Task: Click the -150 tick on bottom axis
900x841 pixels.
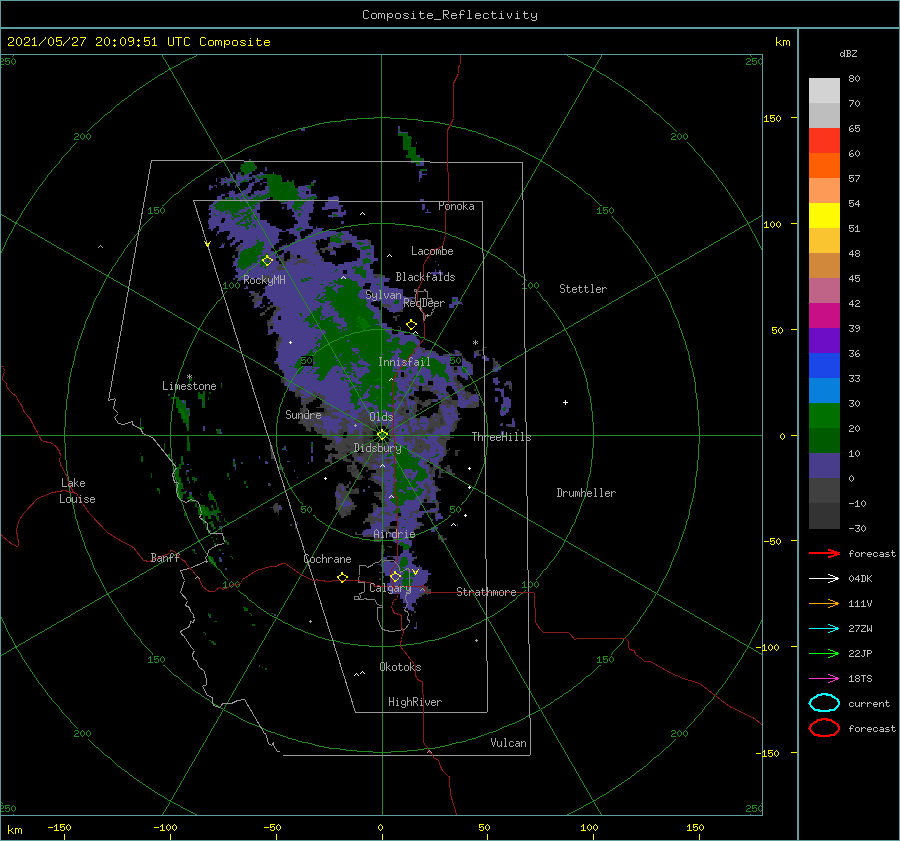Action: click(x=59, y=827)
